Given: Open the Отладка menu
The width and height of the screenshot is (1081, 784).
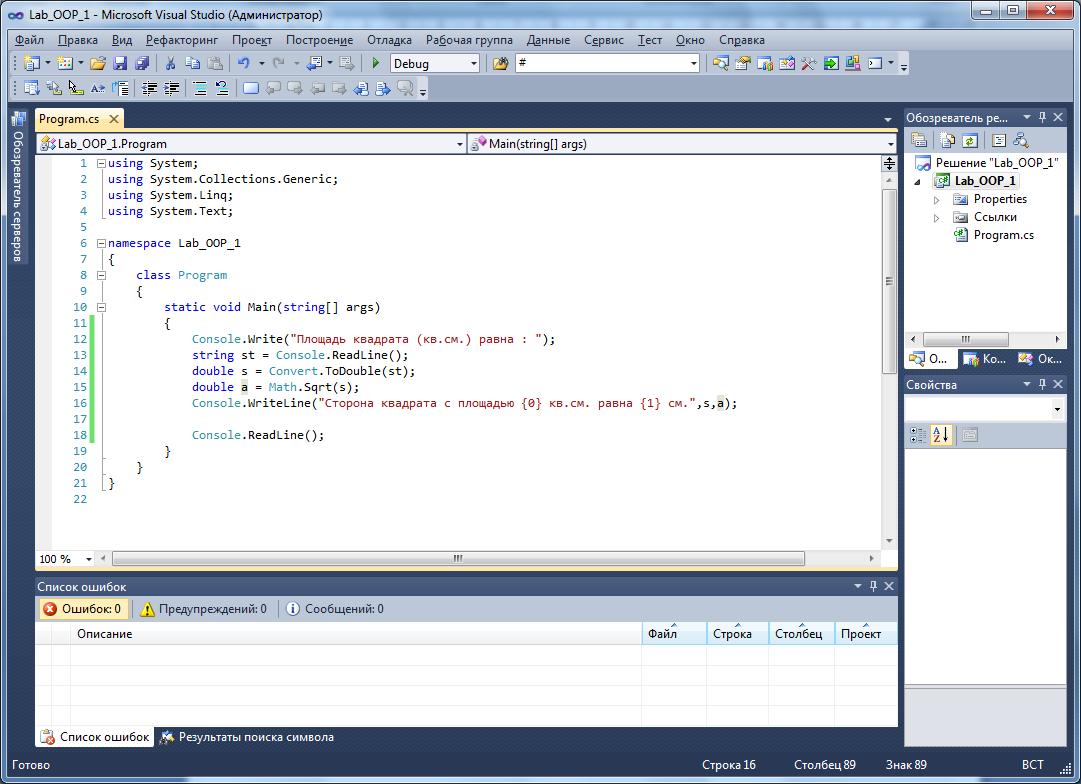Looking at the screenshot, I should pyautogui.click(x=389, y=40).
